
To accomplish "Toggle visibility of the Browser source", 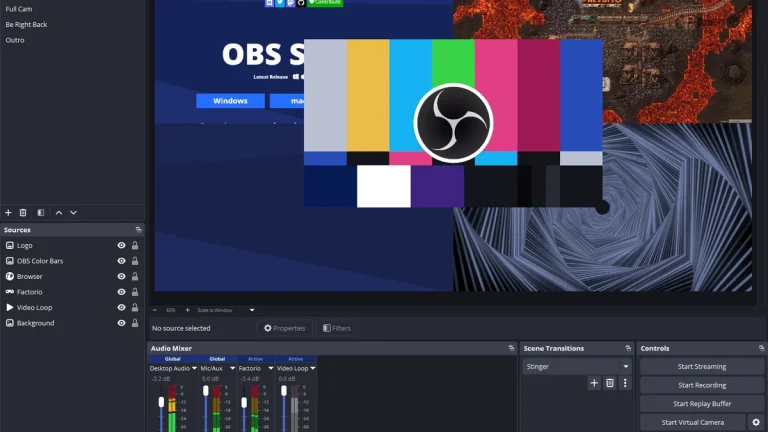I will (121, 276).
